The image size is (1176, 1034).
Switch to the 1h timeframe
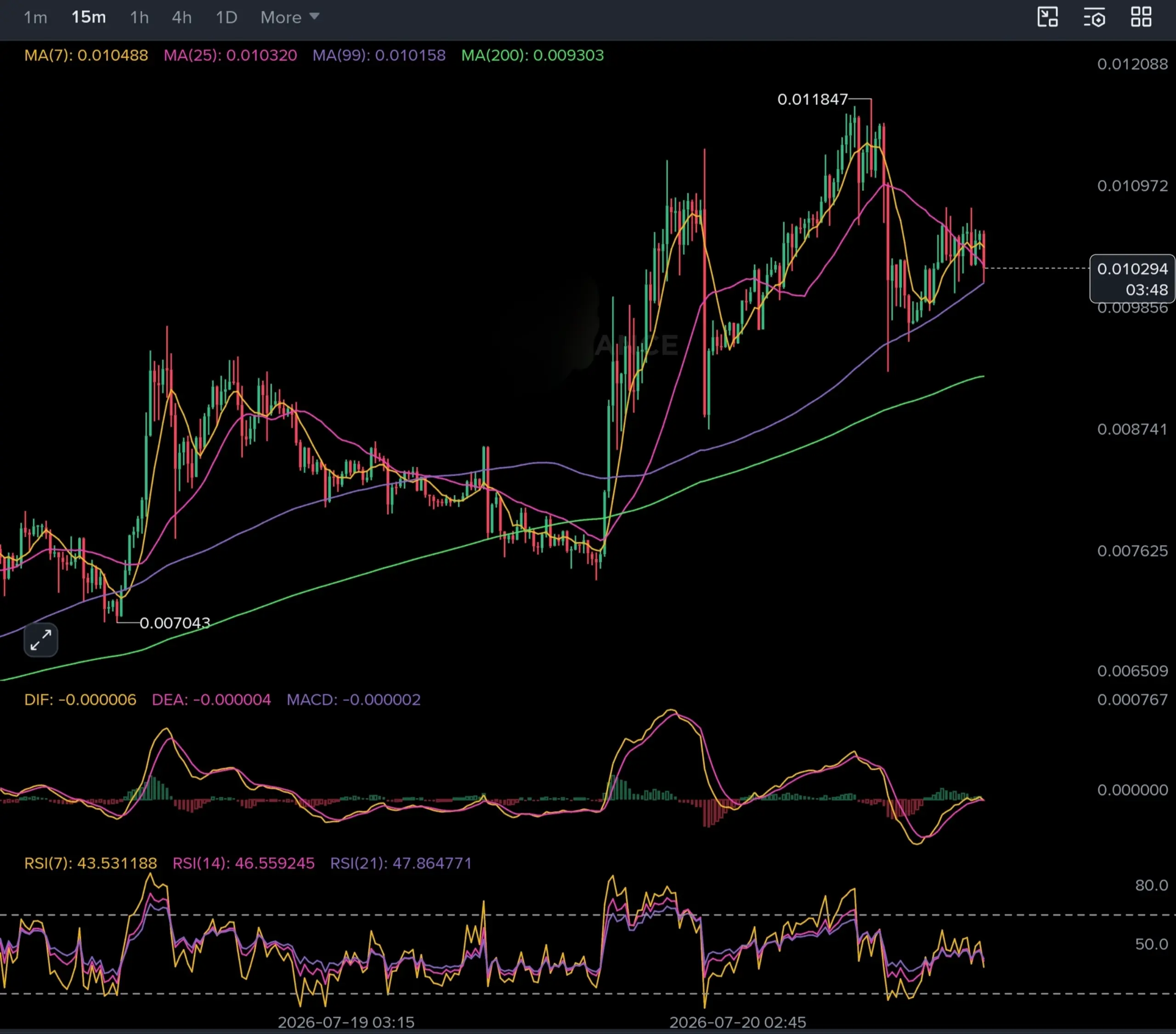click(x=139, y=17)
